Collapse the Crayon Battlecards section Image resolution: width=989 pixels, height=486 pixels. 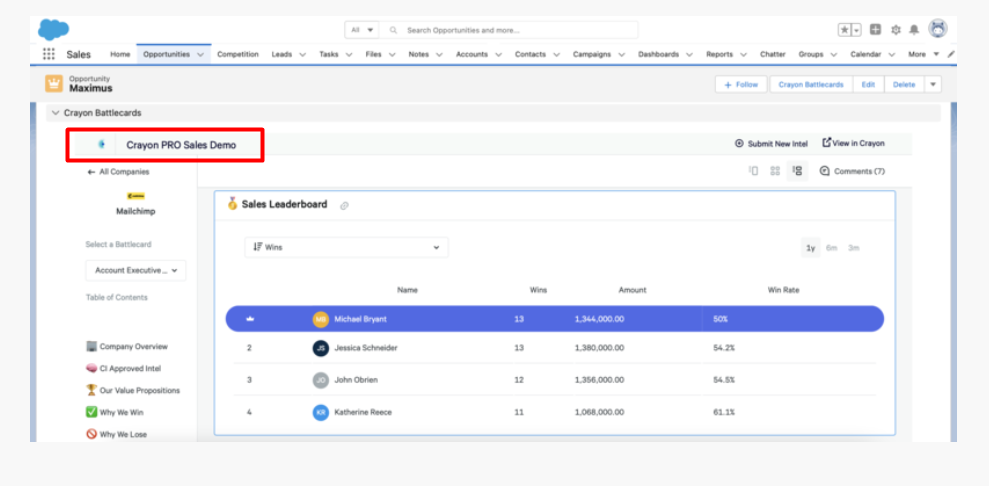tap(56, 113)
